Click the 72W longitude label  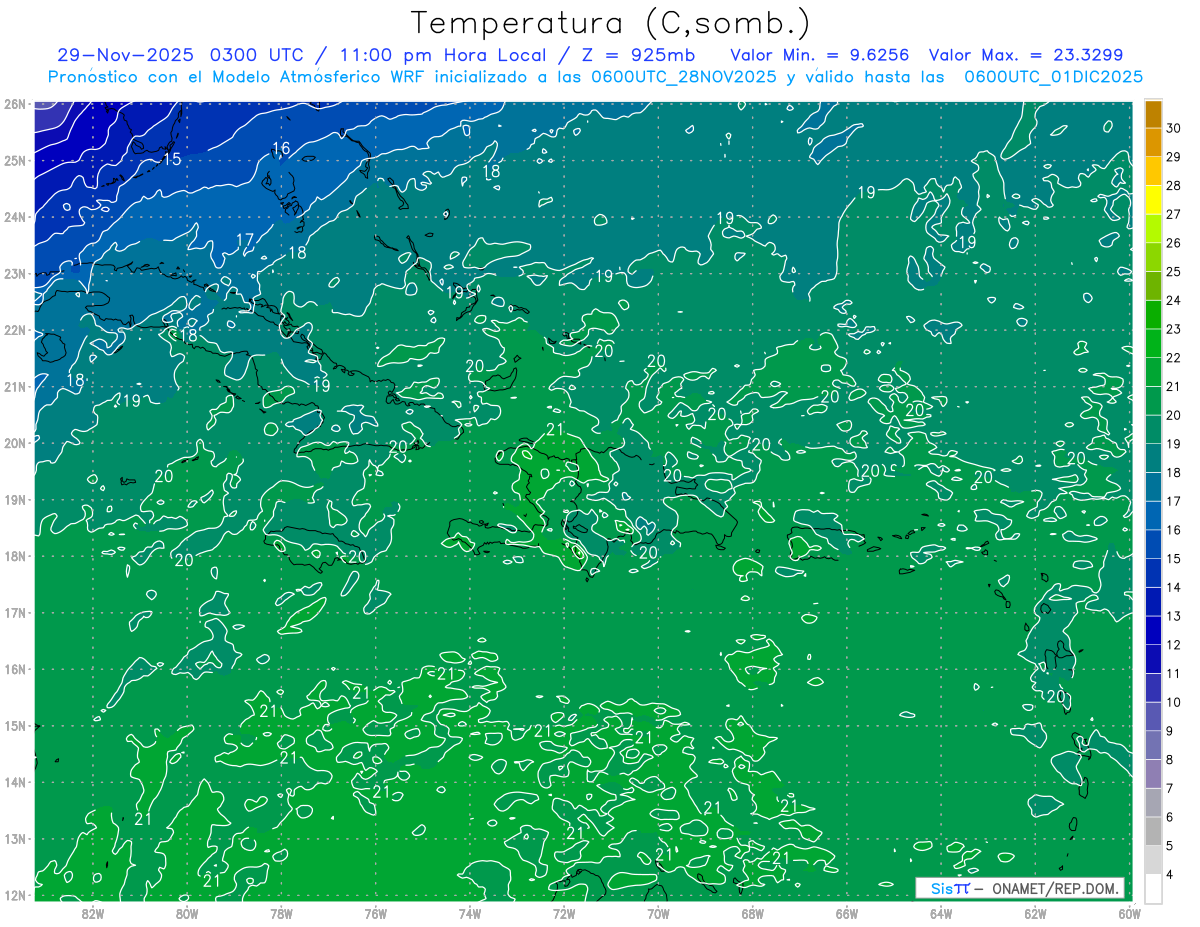(x=564, y=913)
